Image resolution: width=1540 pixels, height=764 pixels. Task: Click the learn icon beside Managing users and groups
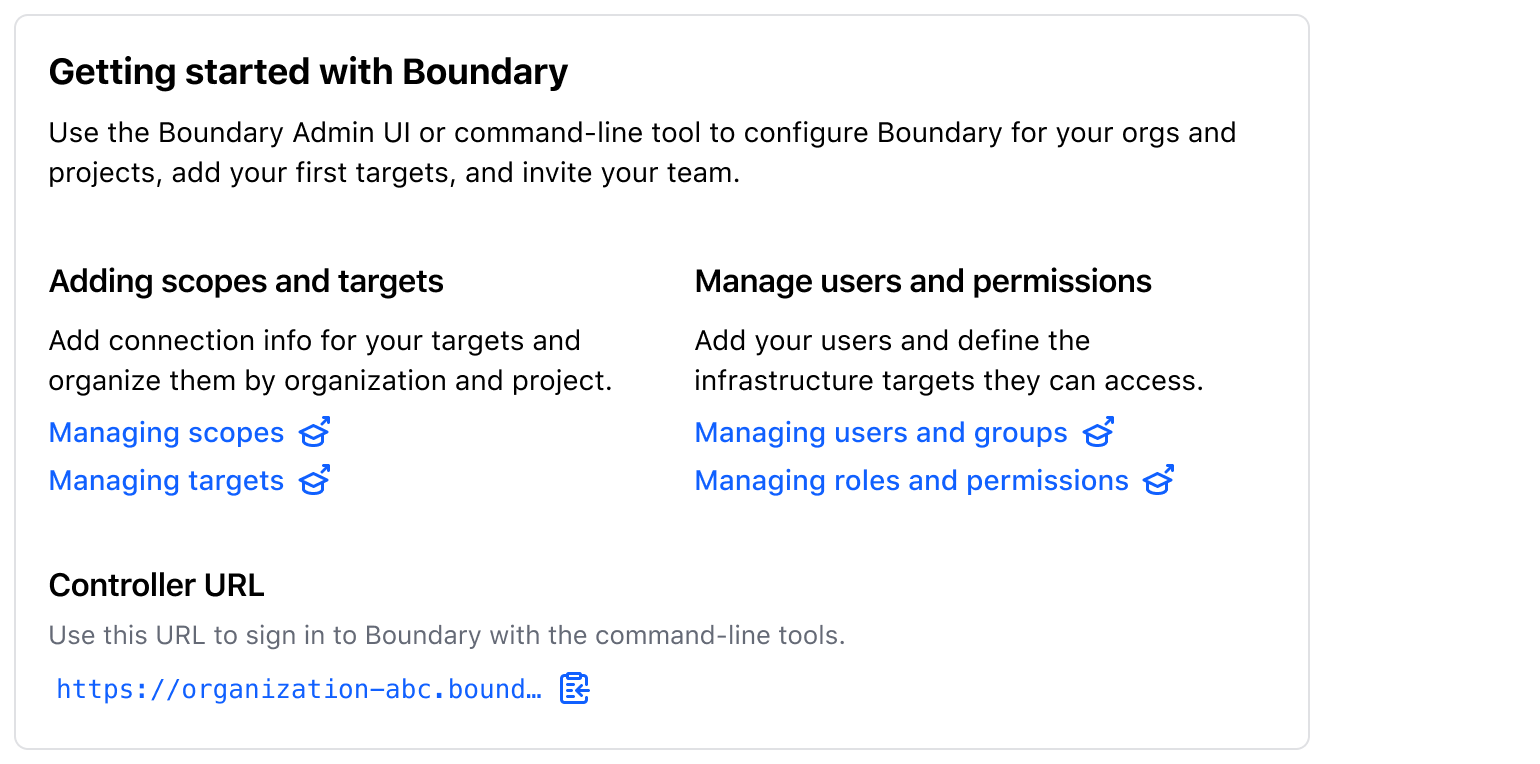click(1097, 432)
